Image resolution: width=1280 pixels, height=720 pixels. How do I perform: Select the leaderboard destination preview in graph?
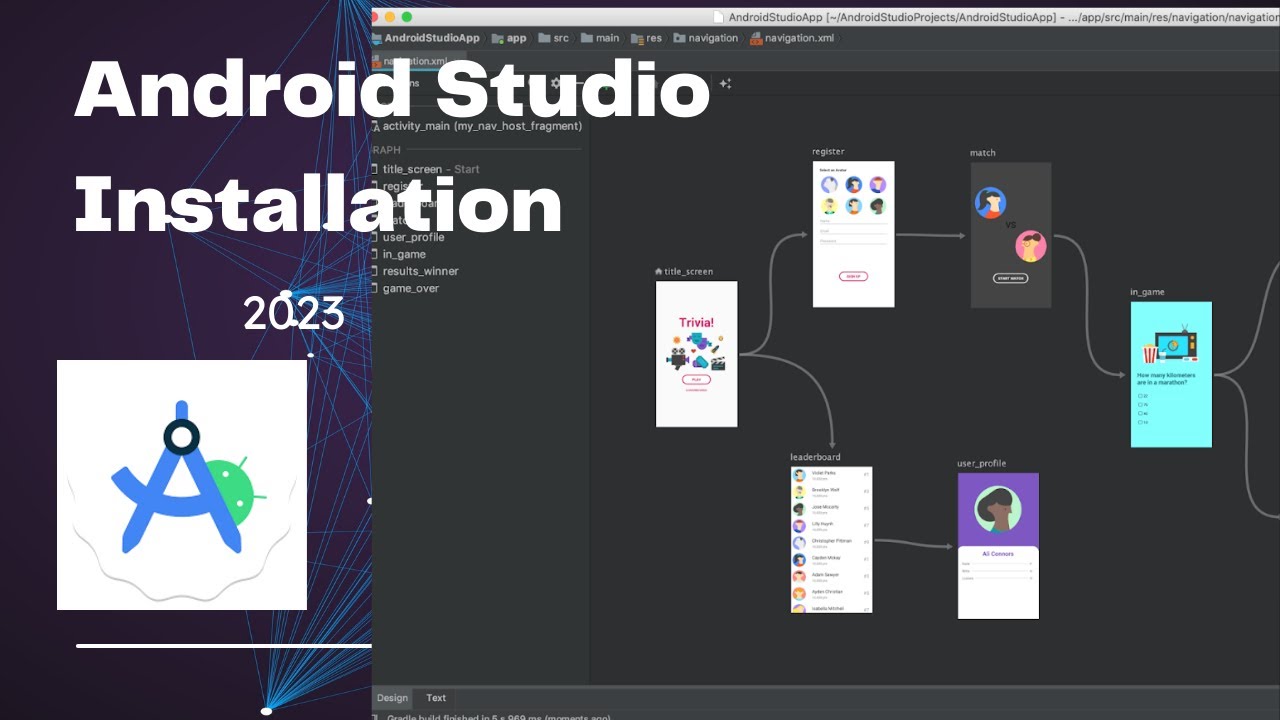831,540
